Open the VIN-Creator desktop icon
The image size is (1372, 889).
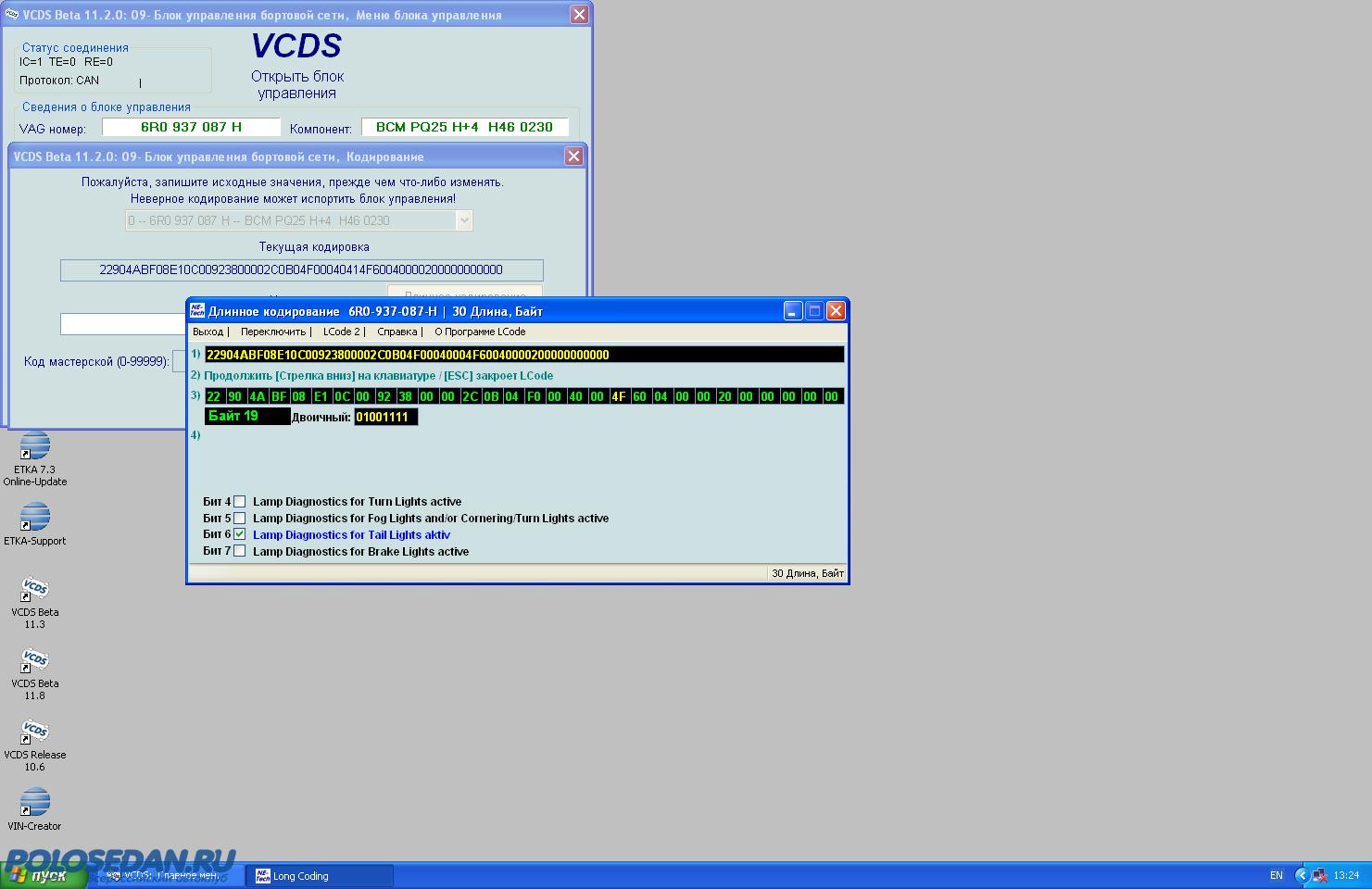point(34,804)
